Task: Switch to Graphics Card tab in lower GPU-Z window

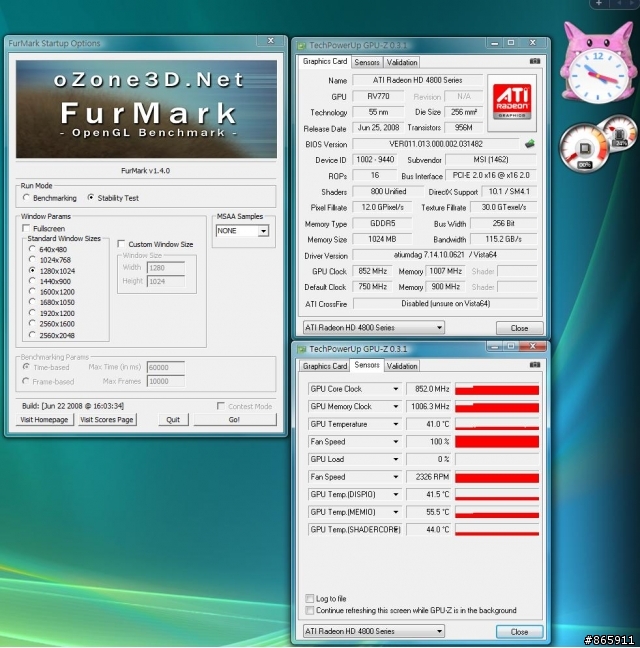Action: 324,366
